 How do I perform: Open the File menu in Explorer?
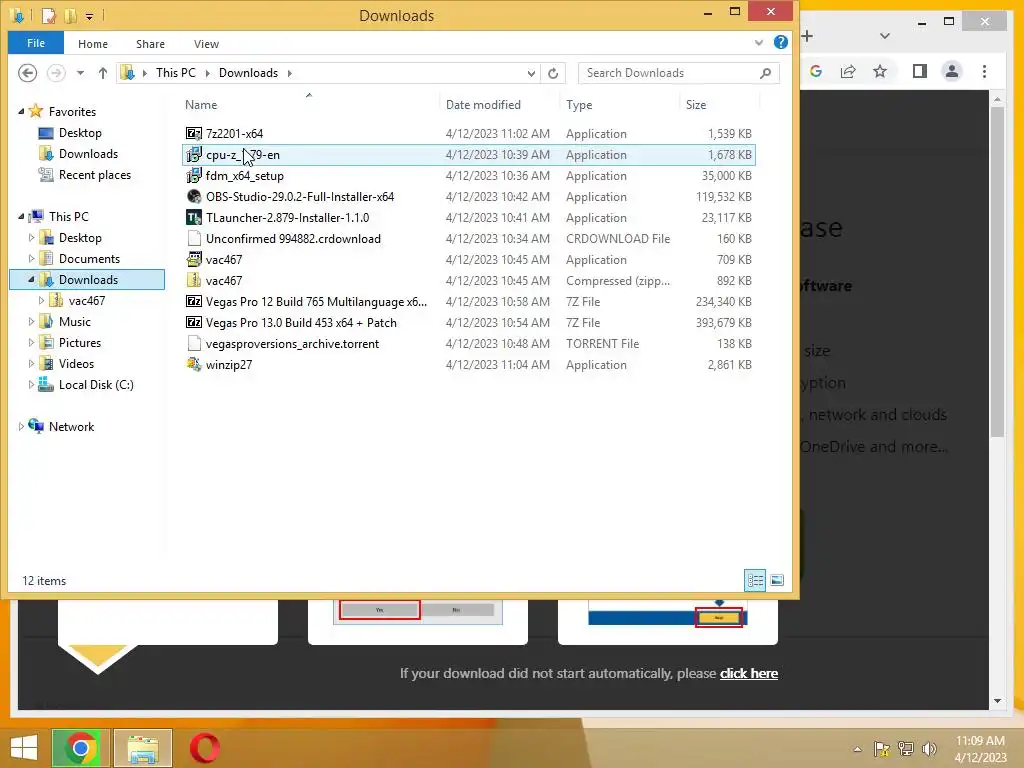coord(36,43)
